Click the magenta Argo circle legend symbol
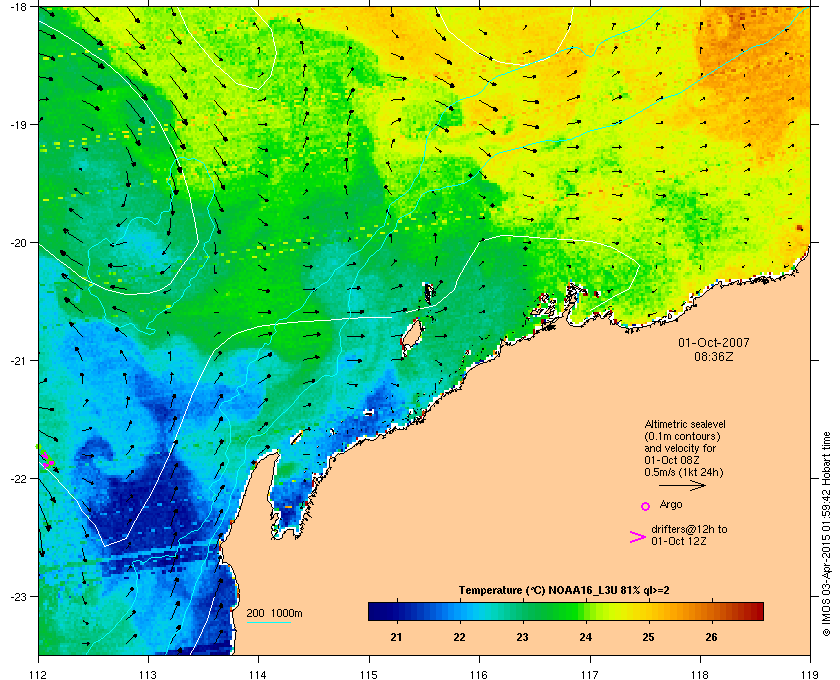Viewport: 840px width, 680px height. (x=646, y=506)
